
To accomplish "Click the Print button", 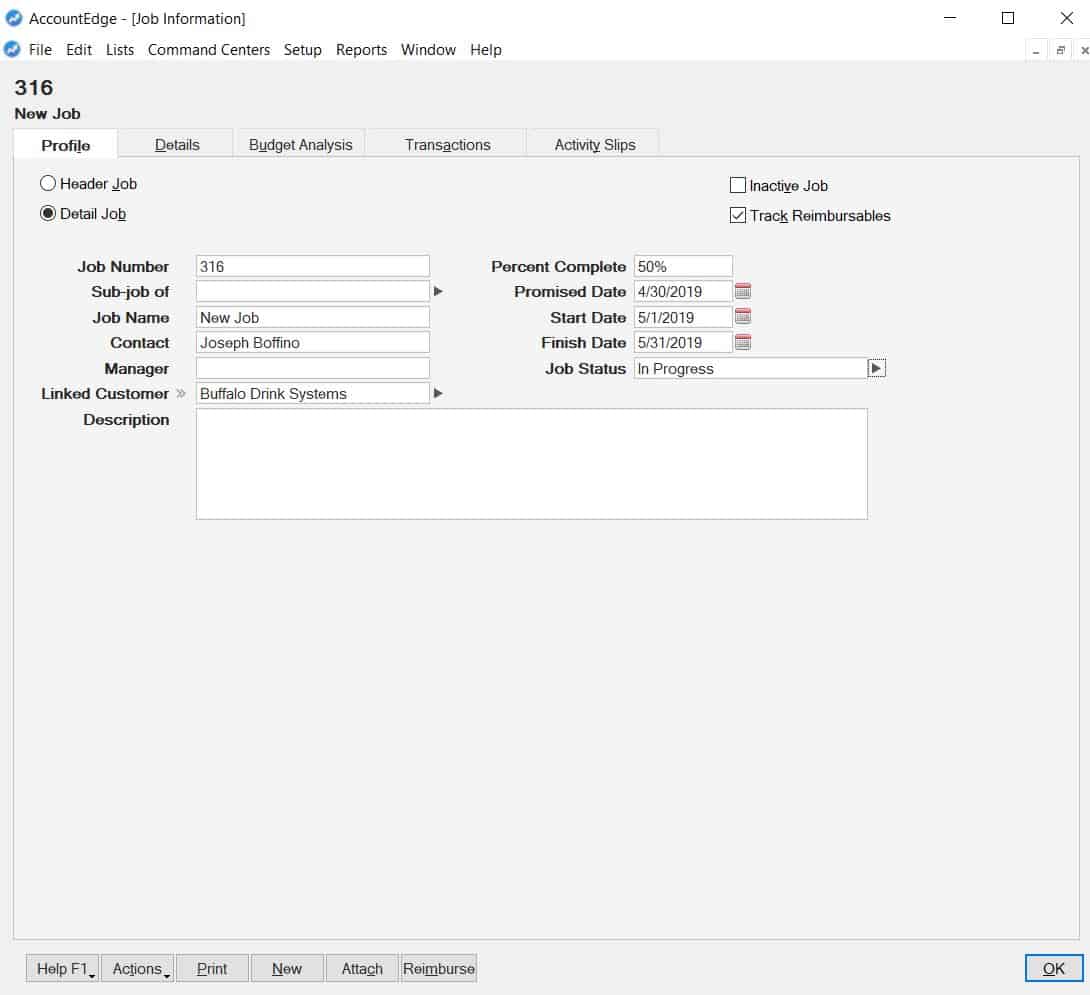I will tap(212, 969).
